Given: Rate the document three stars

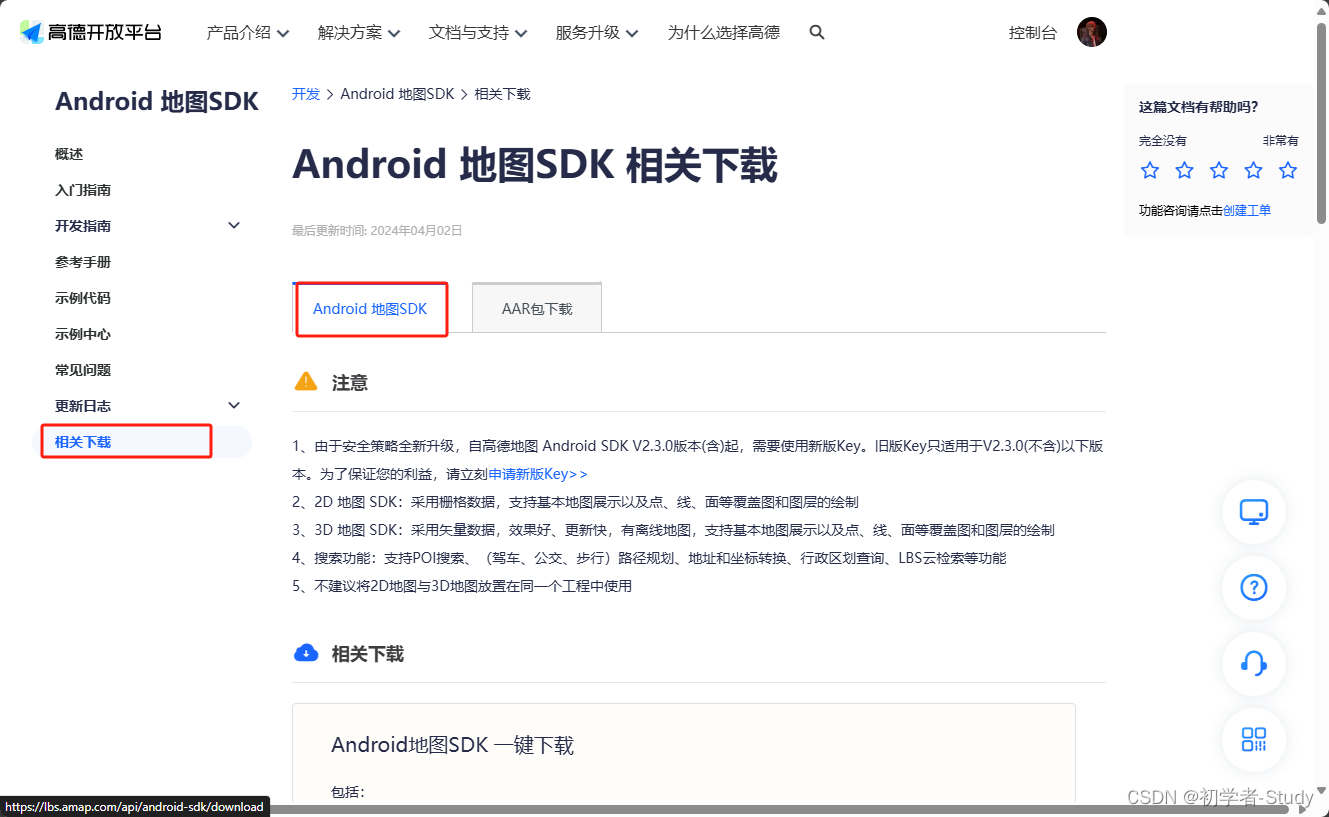Looking at the screenshot, I should [1219, 170].
